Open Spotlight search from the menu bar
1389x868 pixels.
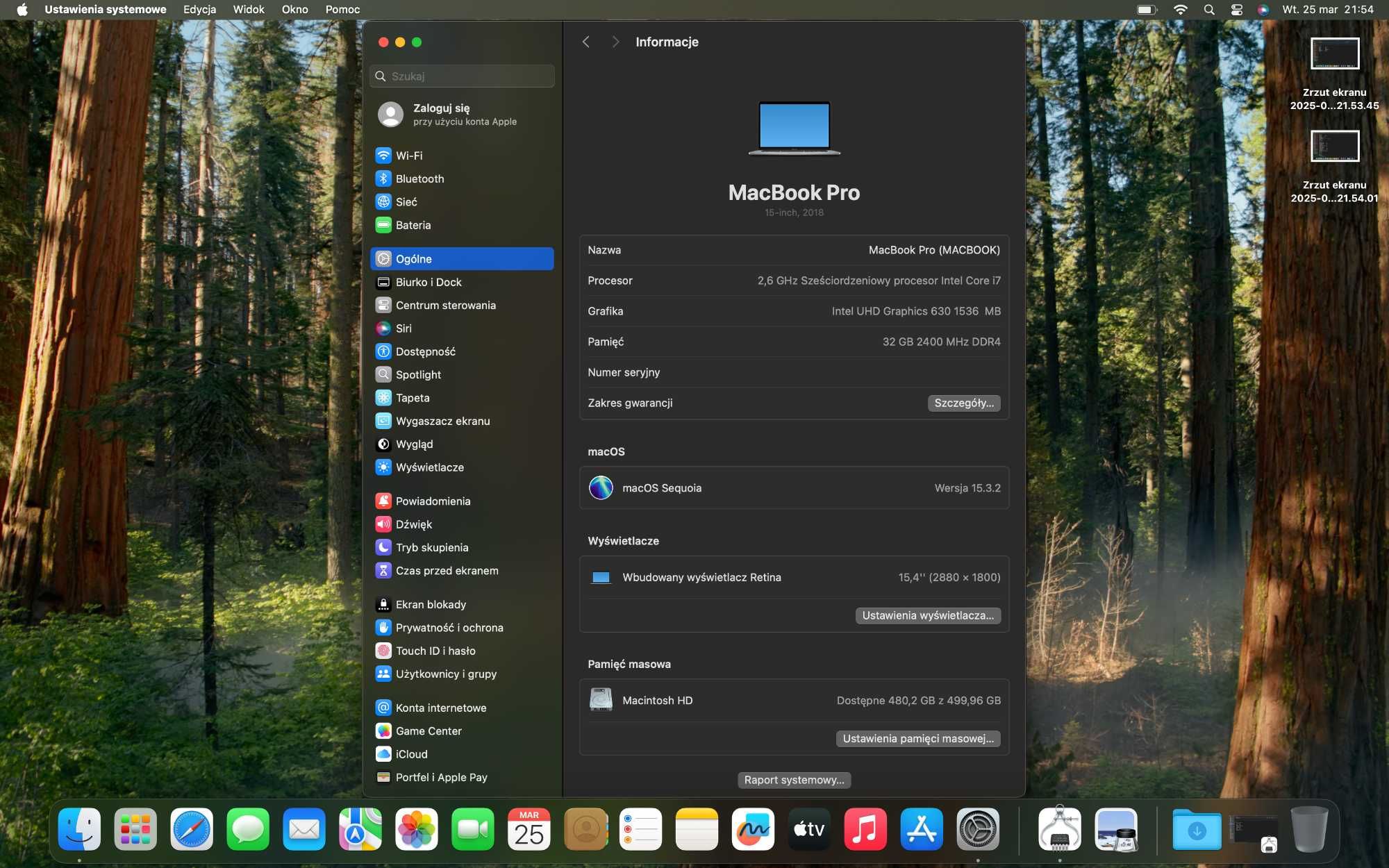pyautogui.click(x=1209, y=9)
